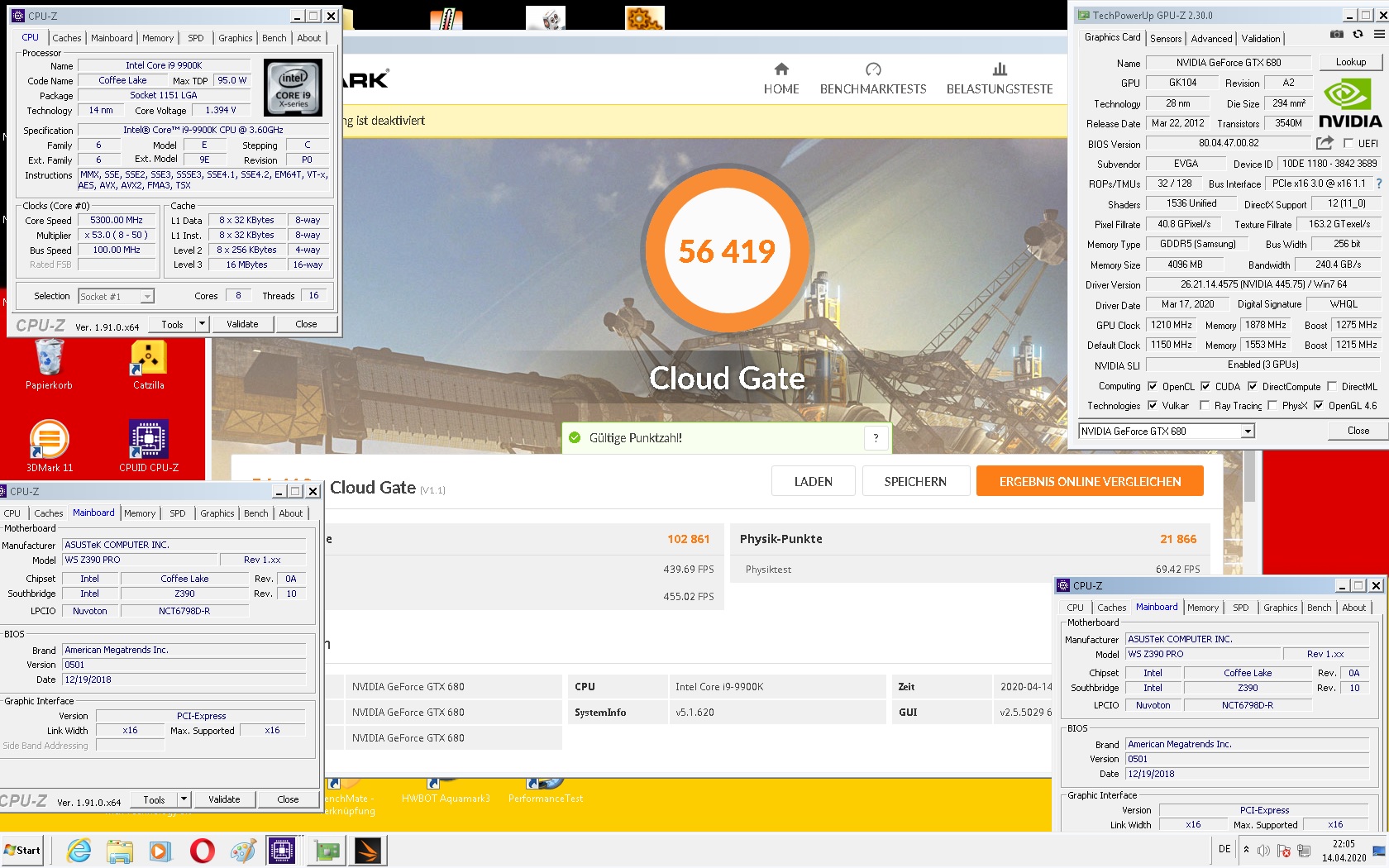Open the Memory tab in top CPU-Z window
Viewport: 1389px width, 868px height.
(158, 38)
